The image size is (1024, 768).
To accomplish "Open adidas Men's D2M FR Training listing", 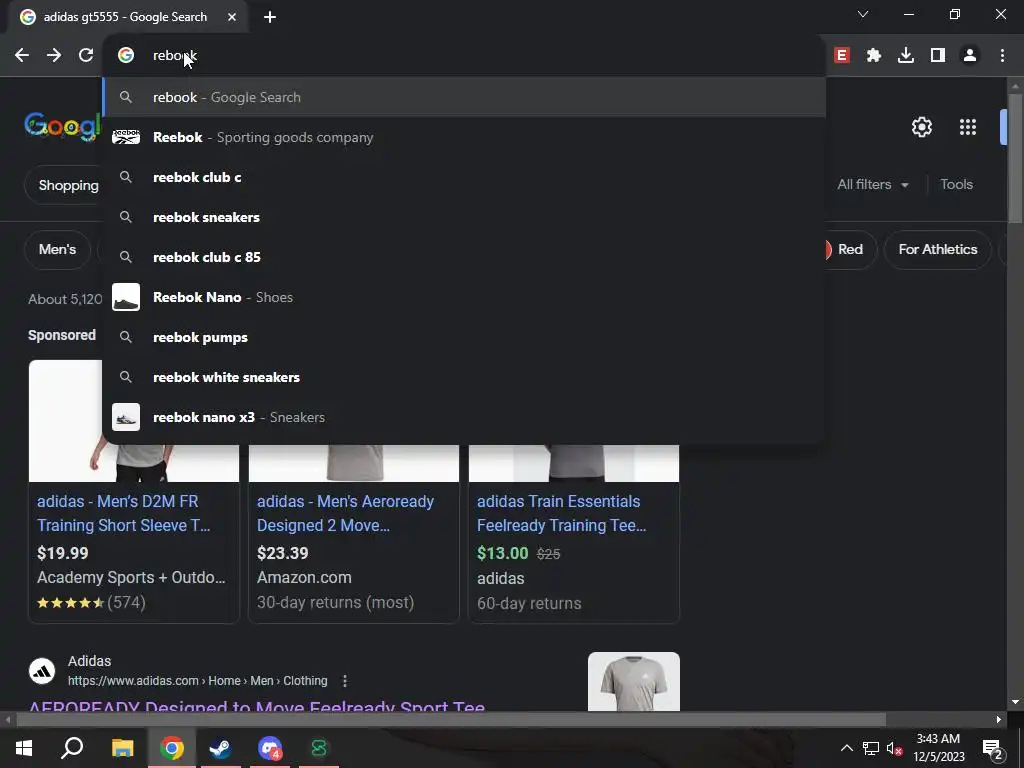I will [x=123, y=513].
